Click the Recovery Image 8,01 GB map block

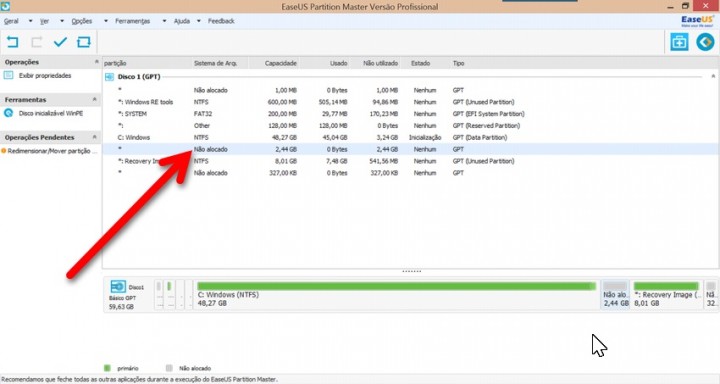point(667,294)
